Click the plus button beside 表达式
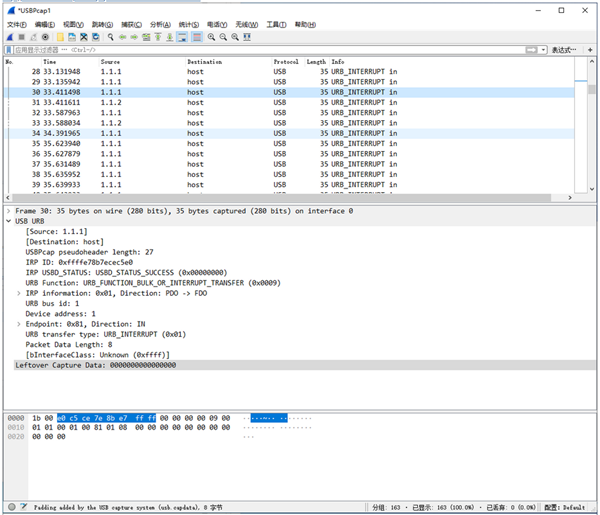 coord(590,50)
